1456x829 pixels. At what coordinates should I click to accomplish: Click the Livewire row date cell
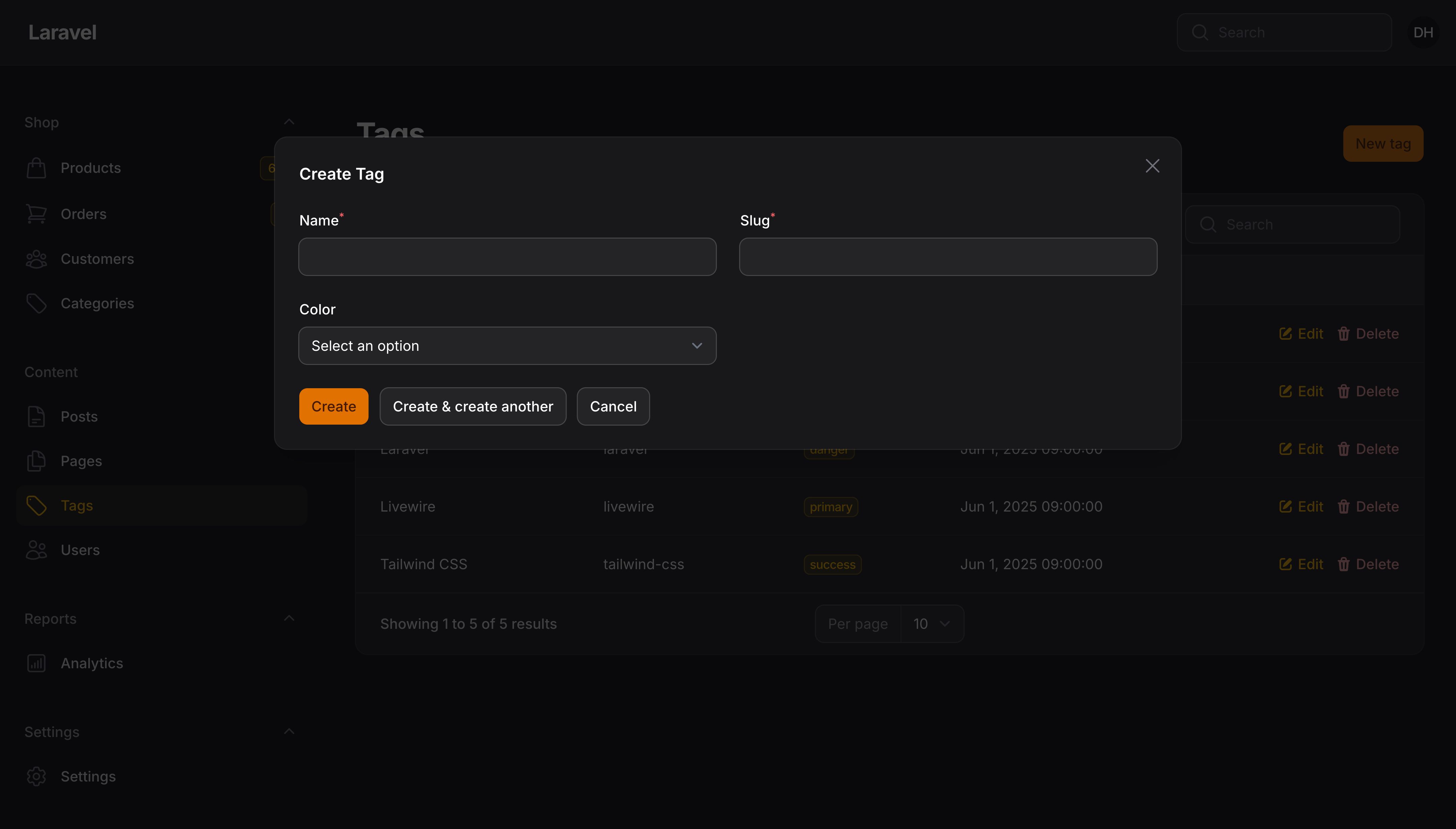pyautogui.click(x=1031, y=507)
